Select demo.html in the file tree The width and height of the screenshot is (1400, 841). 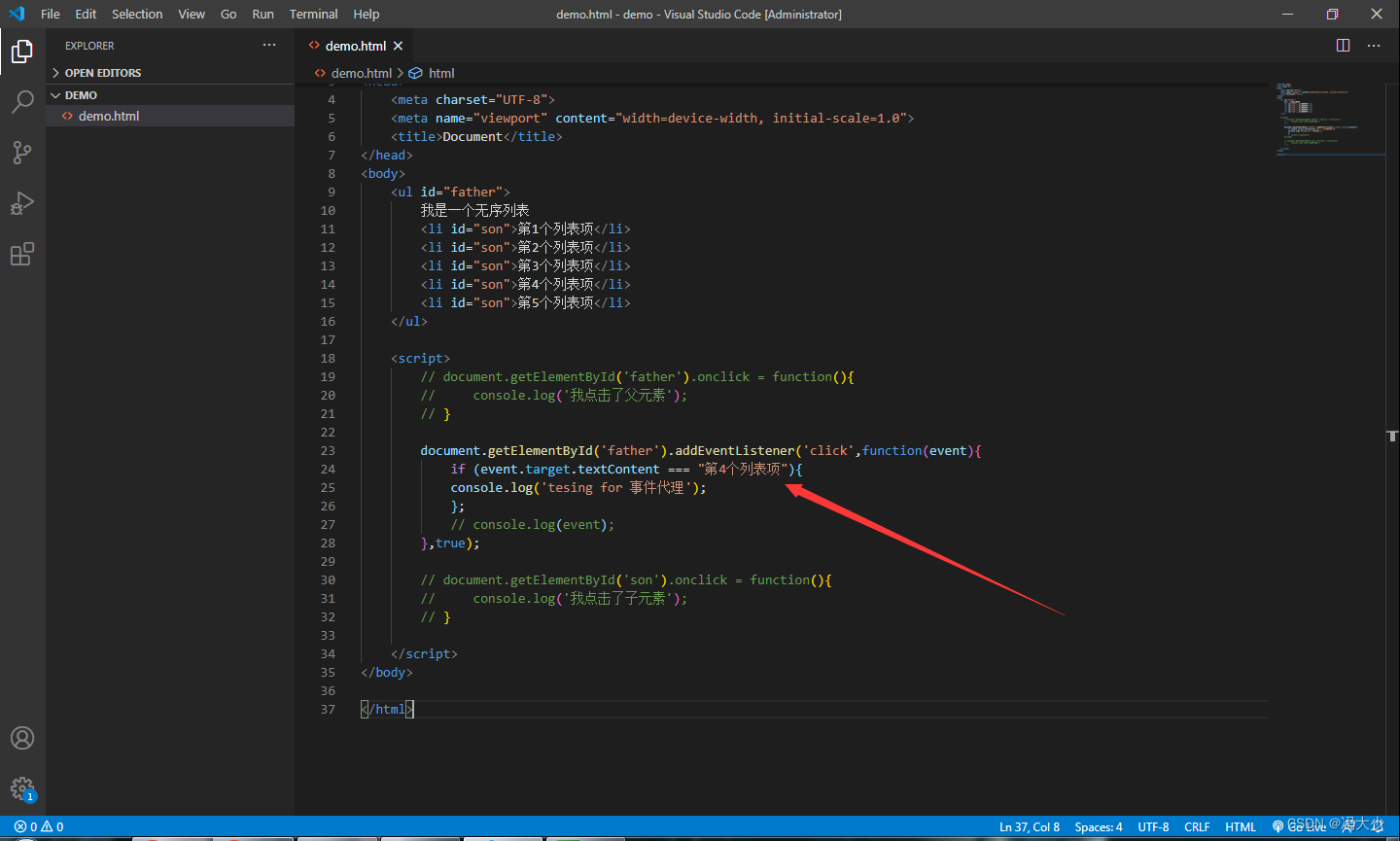pos(170,116)
